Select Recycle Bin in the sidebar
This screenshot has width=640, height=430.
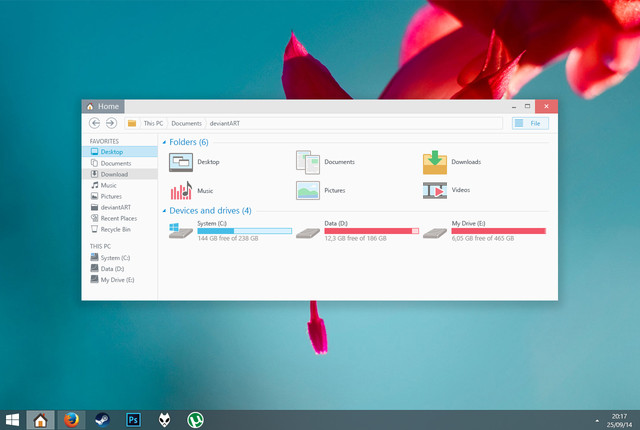coord(115,229)
